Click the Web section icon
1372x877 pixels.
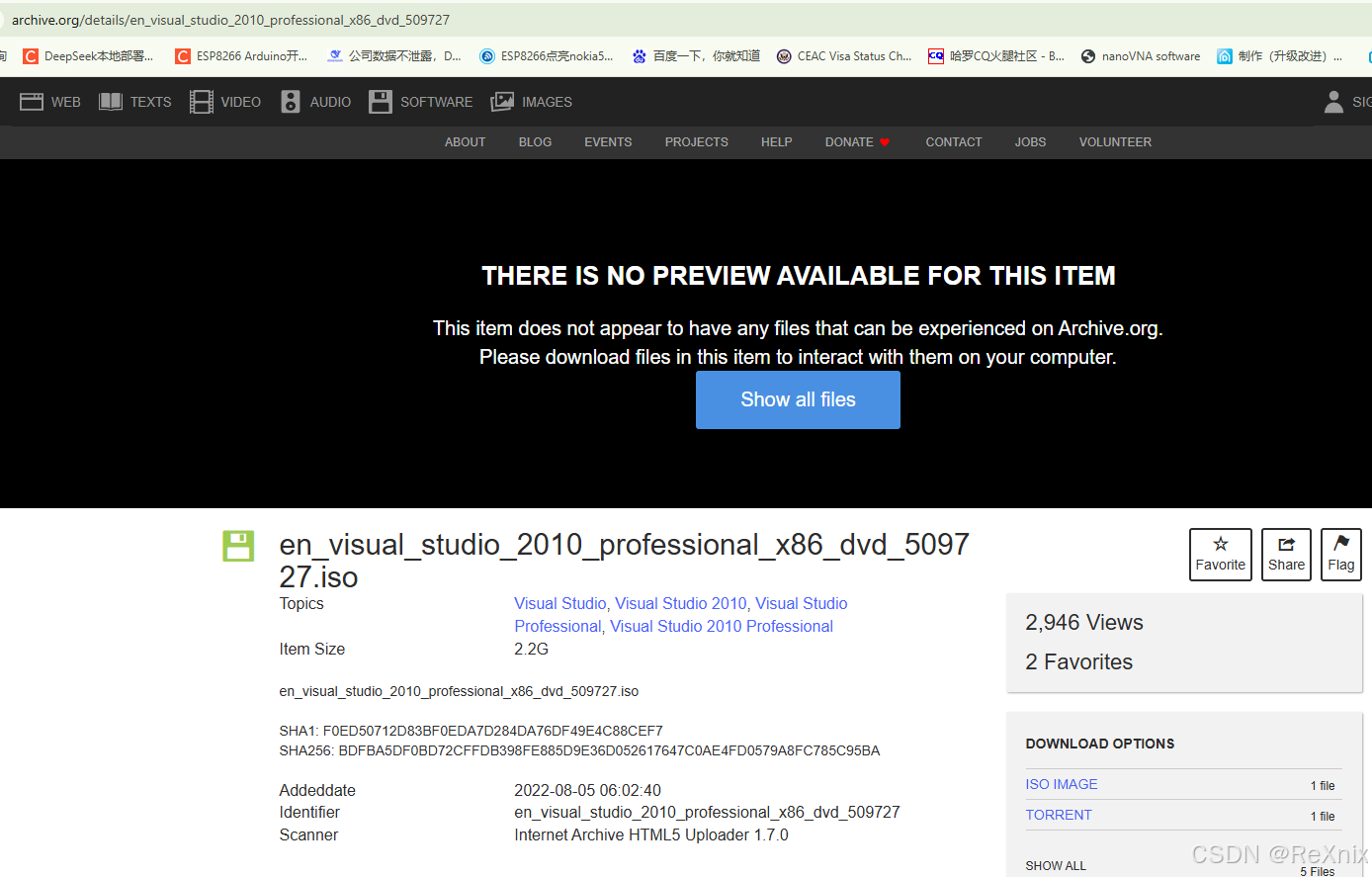[x=32, y=102]
